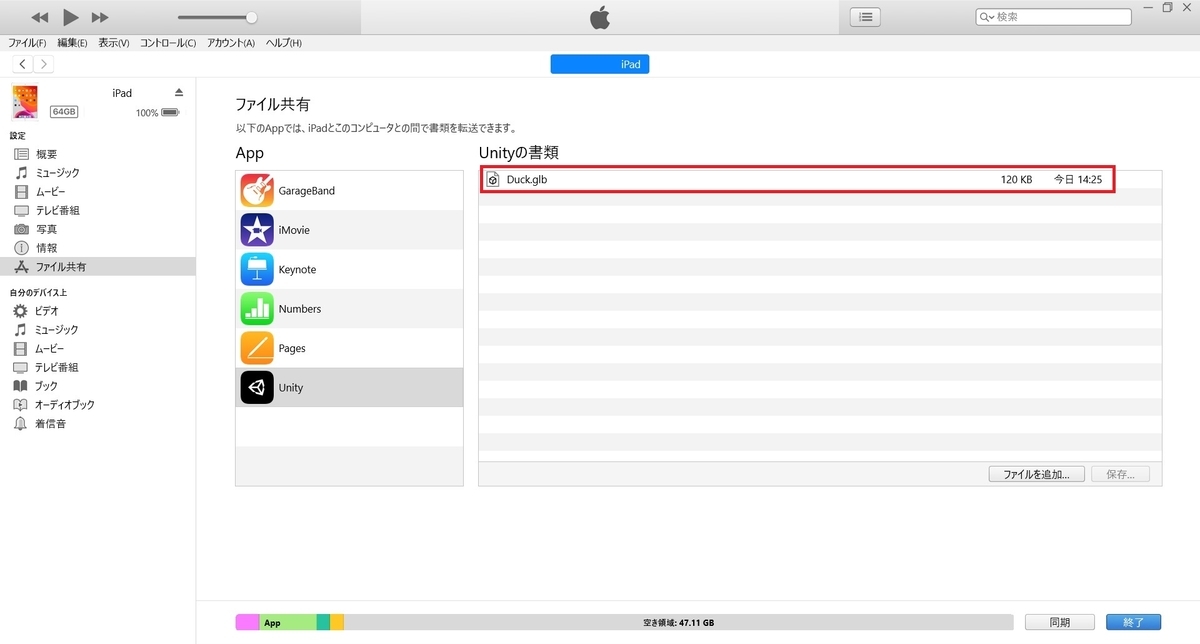Click the 100% battery indicator
The height and width of the screenshot is (644, 1200).
(158, 113)
